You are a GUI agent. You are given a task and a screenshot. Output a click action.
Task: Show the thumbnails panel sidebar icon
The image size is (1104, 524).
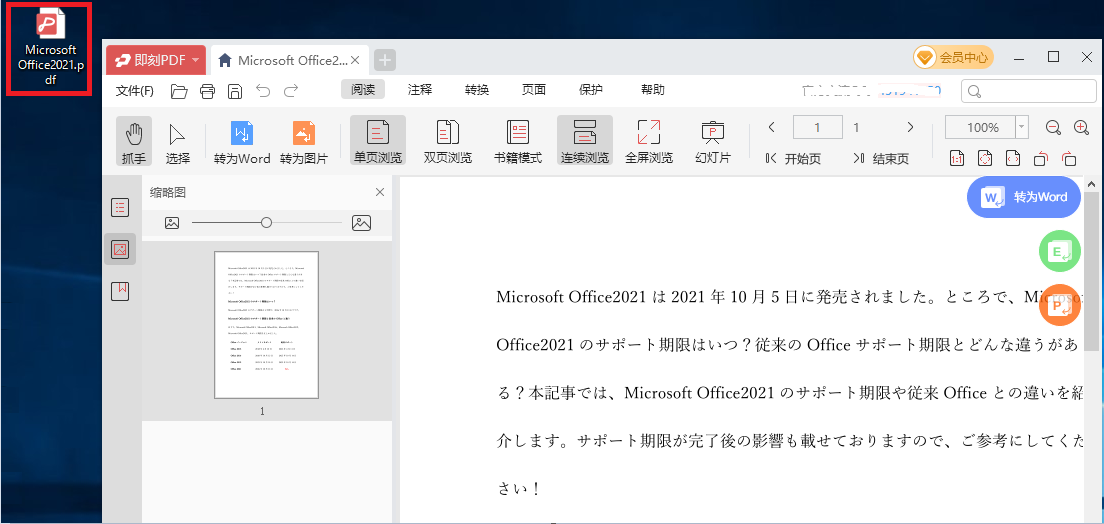tap(120, 249)
